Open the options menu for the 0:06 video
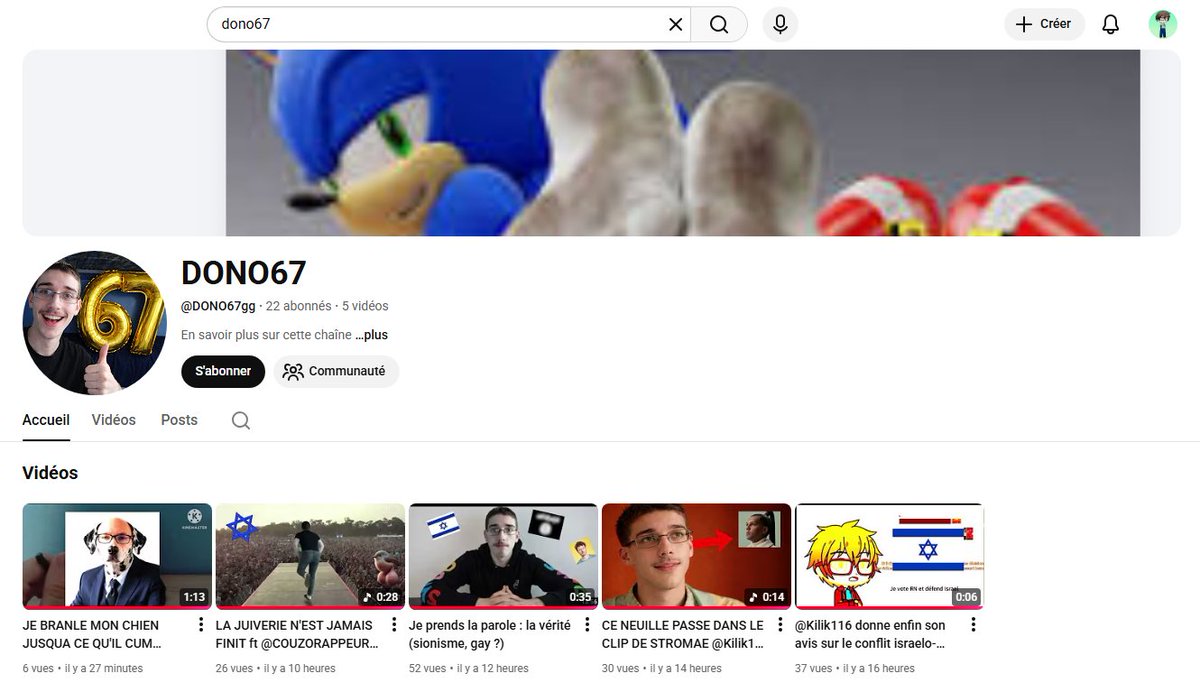Image resolution: width=1200 pixels, height=692 pixels. point(973,625)
